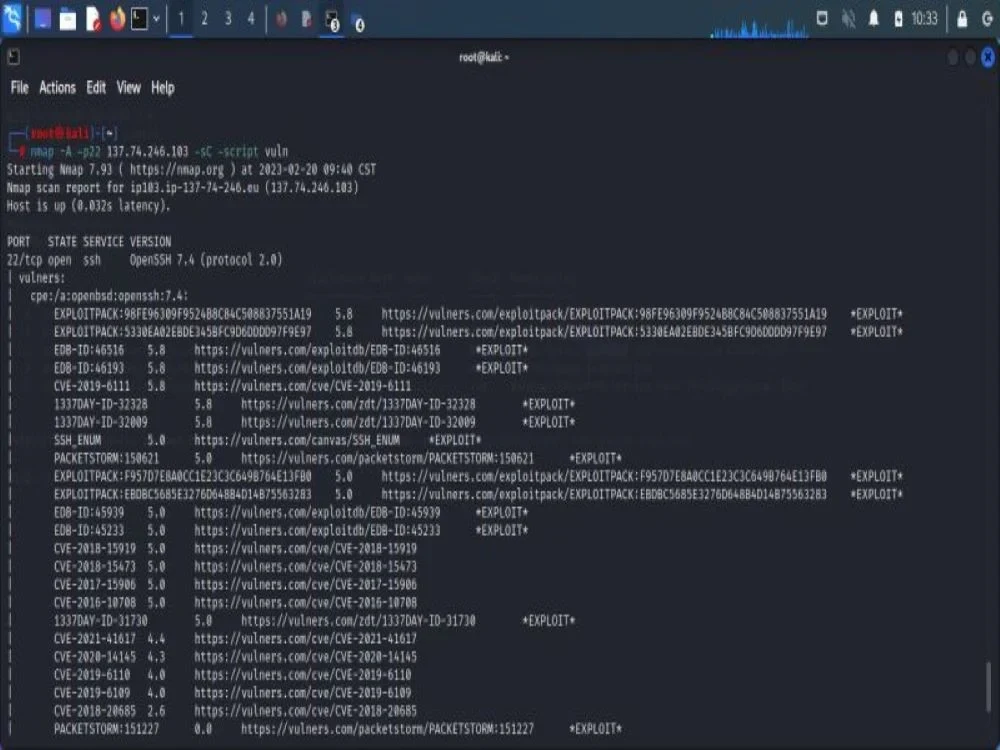Lock the screen with padlock icon
Screen dimensions: 1000x750
click(x=962, y=19)
